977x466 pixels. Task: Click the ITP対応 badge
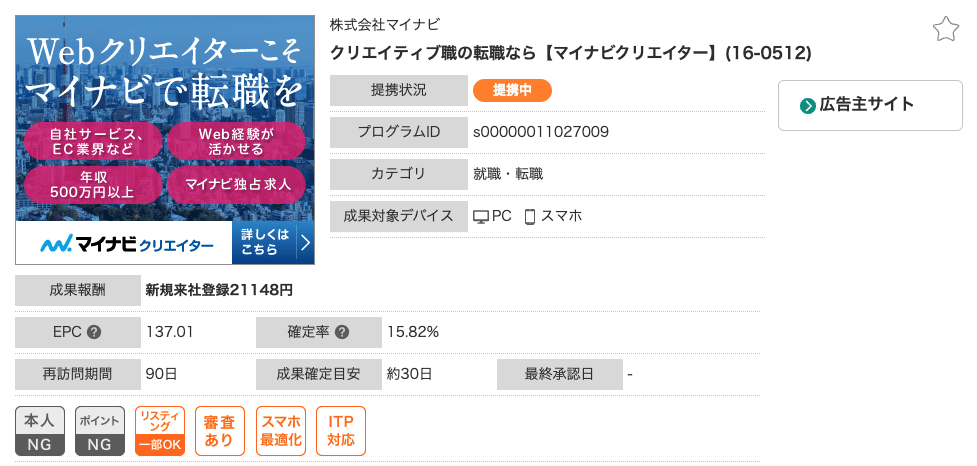[341, 431]
